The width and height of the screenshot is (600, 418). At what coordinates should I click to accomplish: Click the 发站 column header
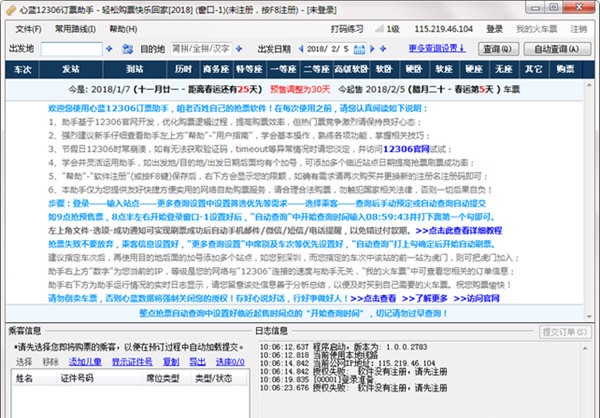pyautogui.click(x=71, y=69)
